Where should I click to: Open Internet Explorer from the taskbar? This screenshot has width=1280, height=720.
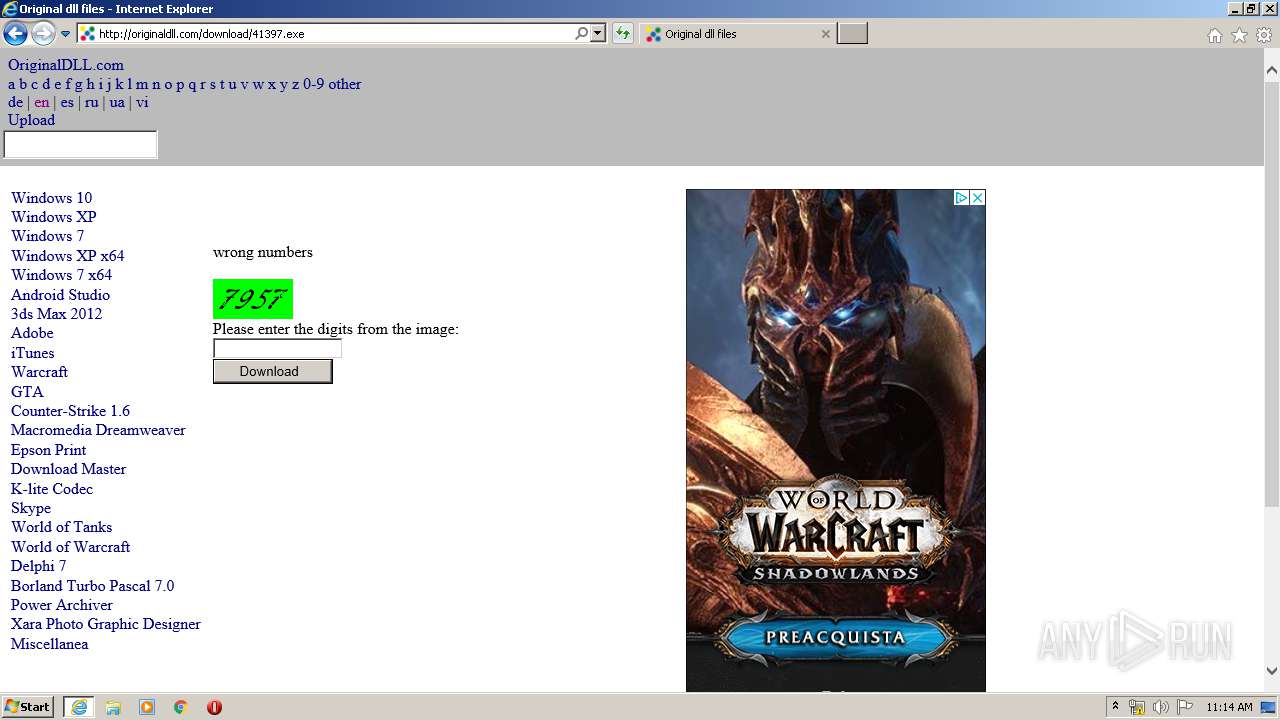coord(79,707)
